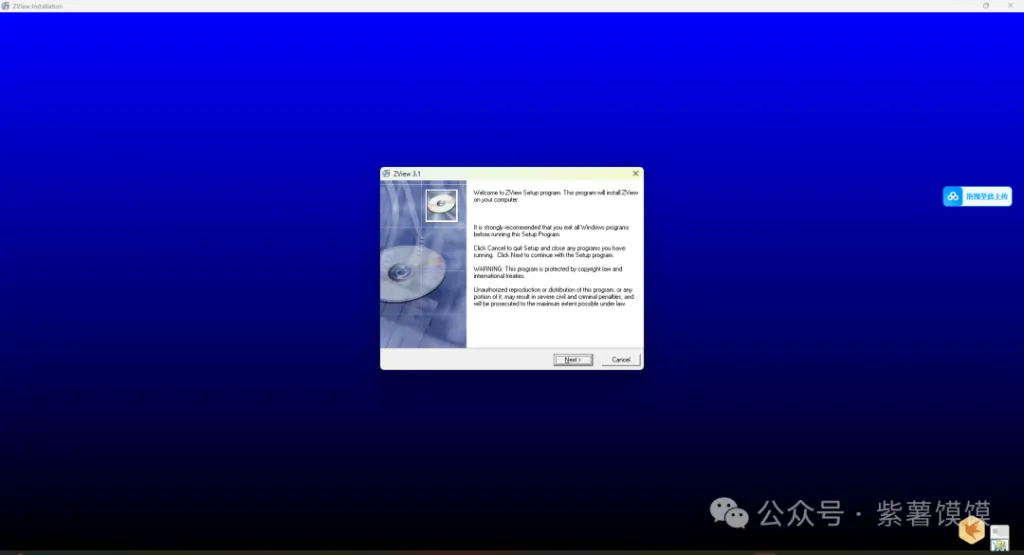
Task: Close the ZView Installation window
Action: 1010,6
